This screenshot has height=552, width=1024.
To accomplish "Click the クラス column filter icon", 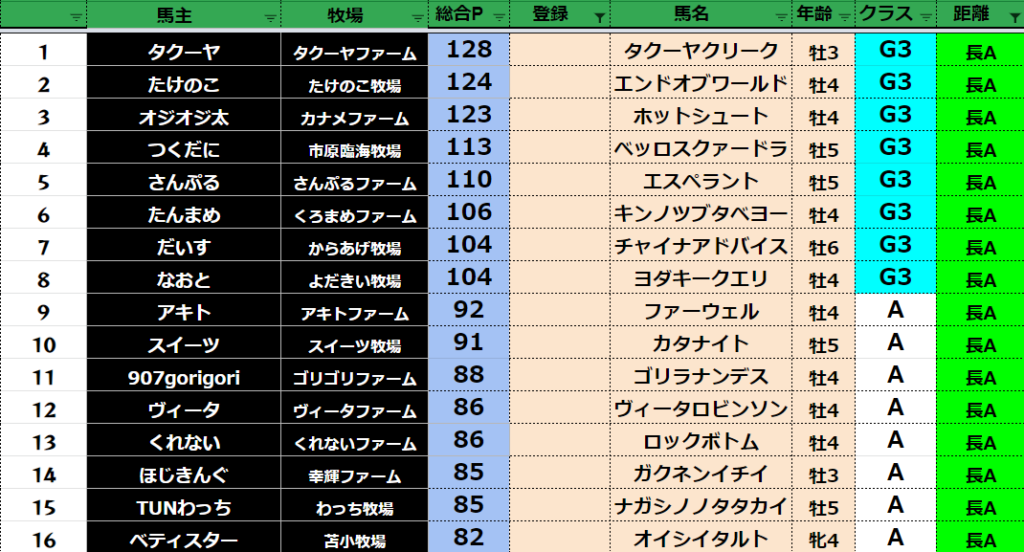I will point(925,16).
